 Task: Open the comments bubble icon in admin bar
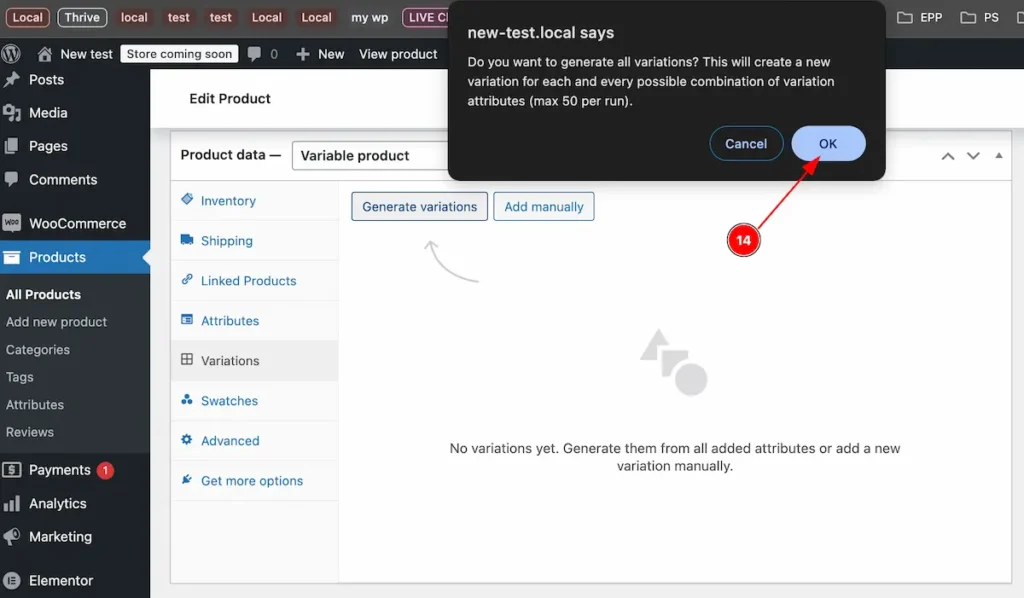(254, 54)
